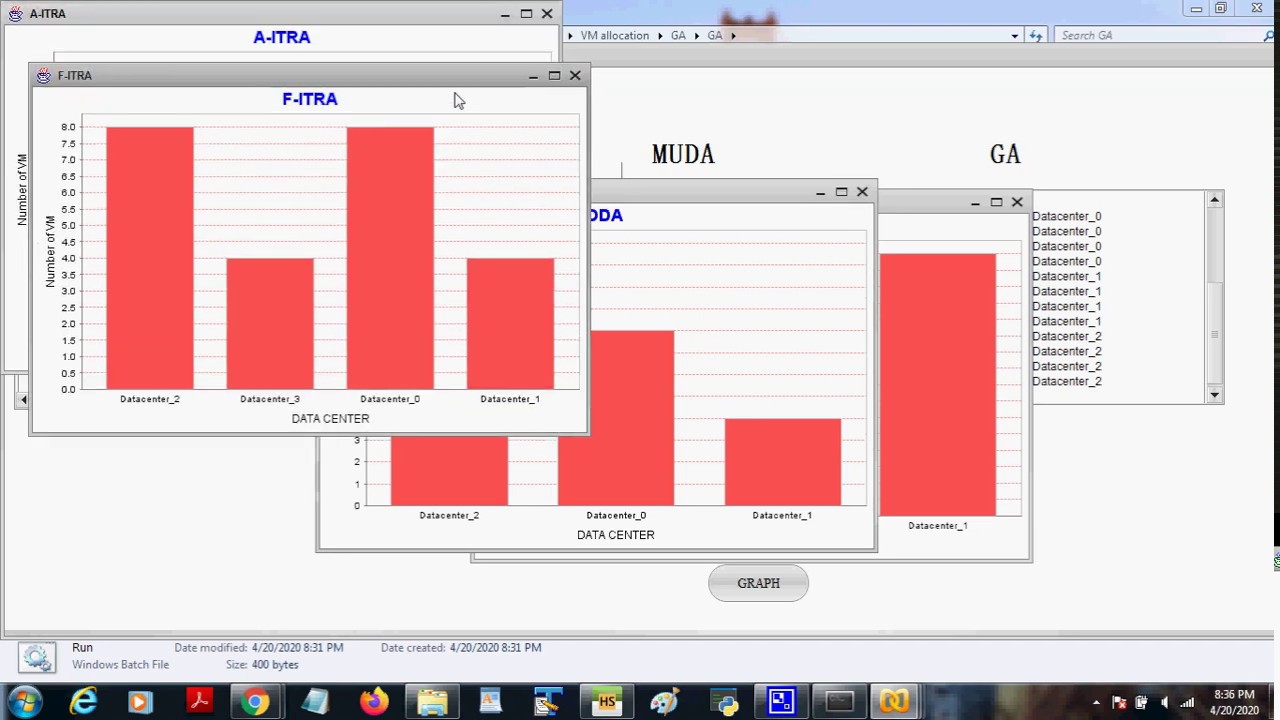Click GA list scrollbar thumb
The height and width of the screenshot is (720, 1280).
[1214, 335]
